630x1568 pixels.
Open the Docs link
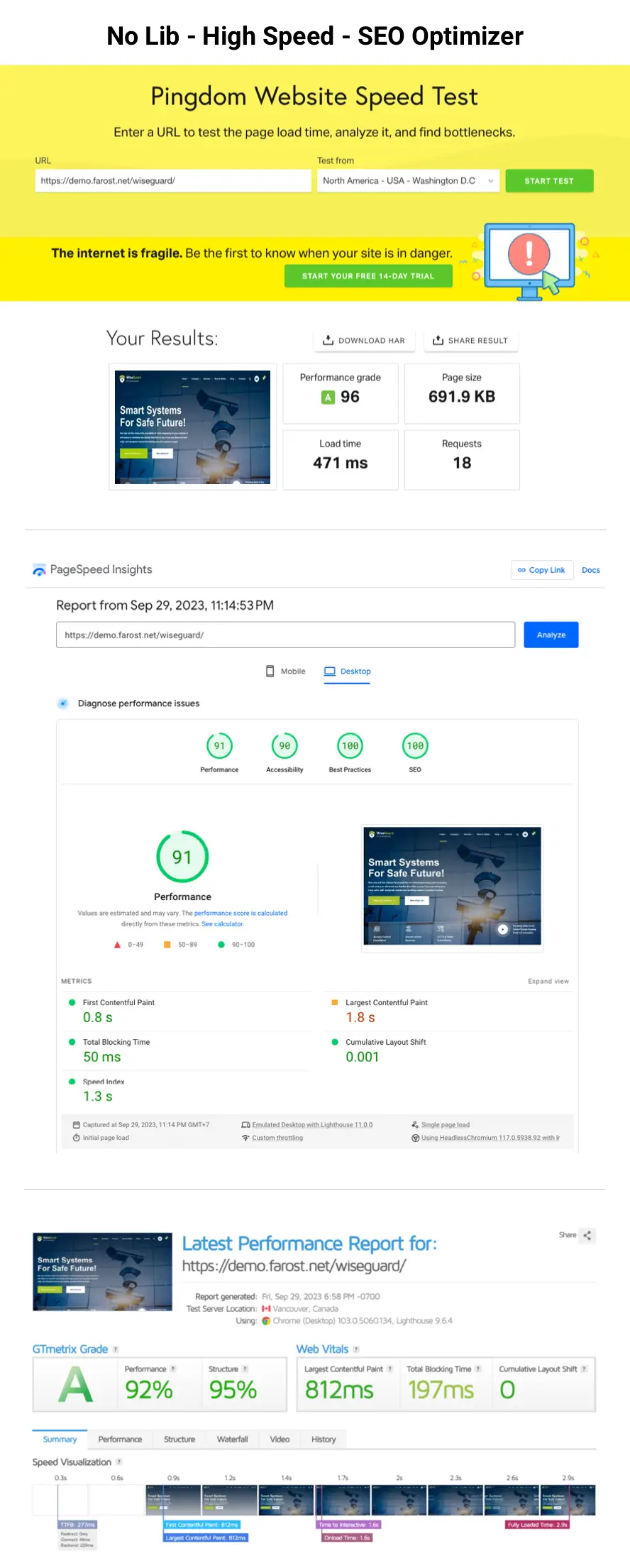click(591, 570)
